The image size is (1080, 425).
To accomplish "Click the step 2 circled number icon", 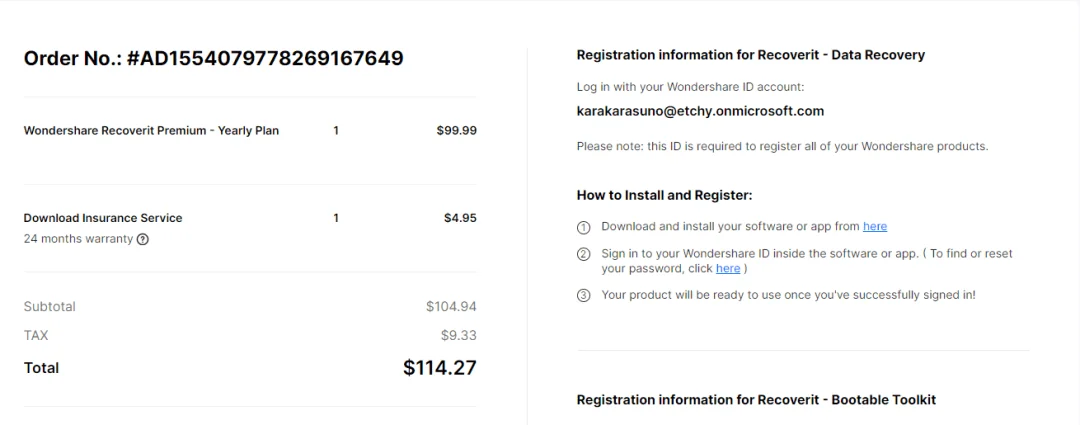I will click(583, 254).
